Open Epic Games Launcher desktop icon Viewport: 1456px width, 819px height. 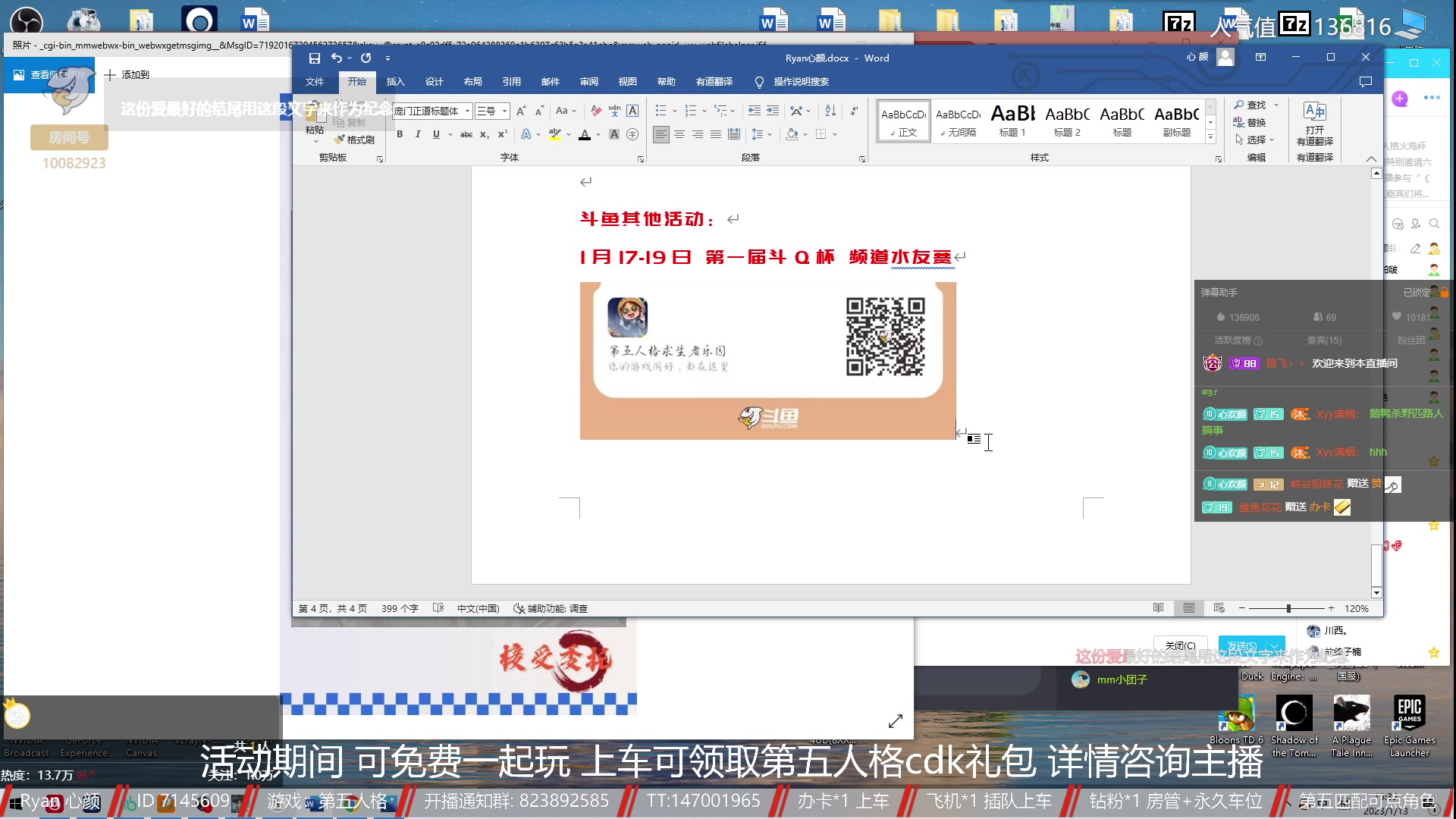1409,726
